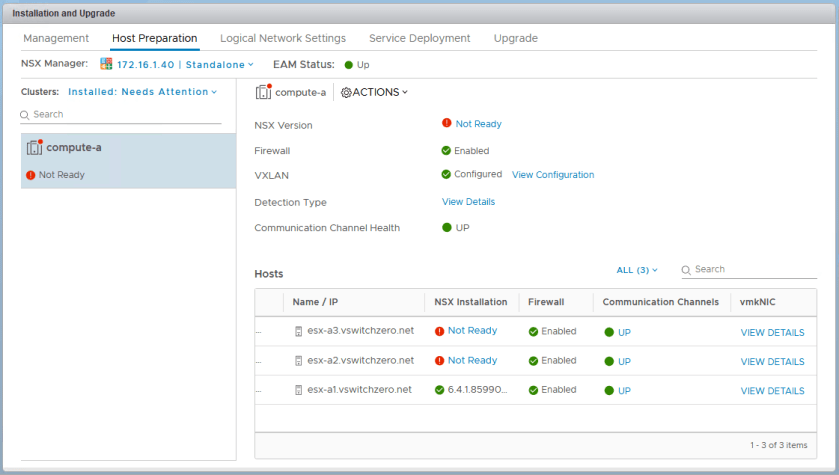839x475 pixels.
Task: Click the compute-a cluster icon in the header
Action: [263, 92]
